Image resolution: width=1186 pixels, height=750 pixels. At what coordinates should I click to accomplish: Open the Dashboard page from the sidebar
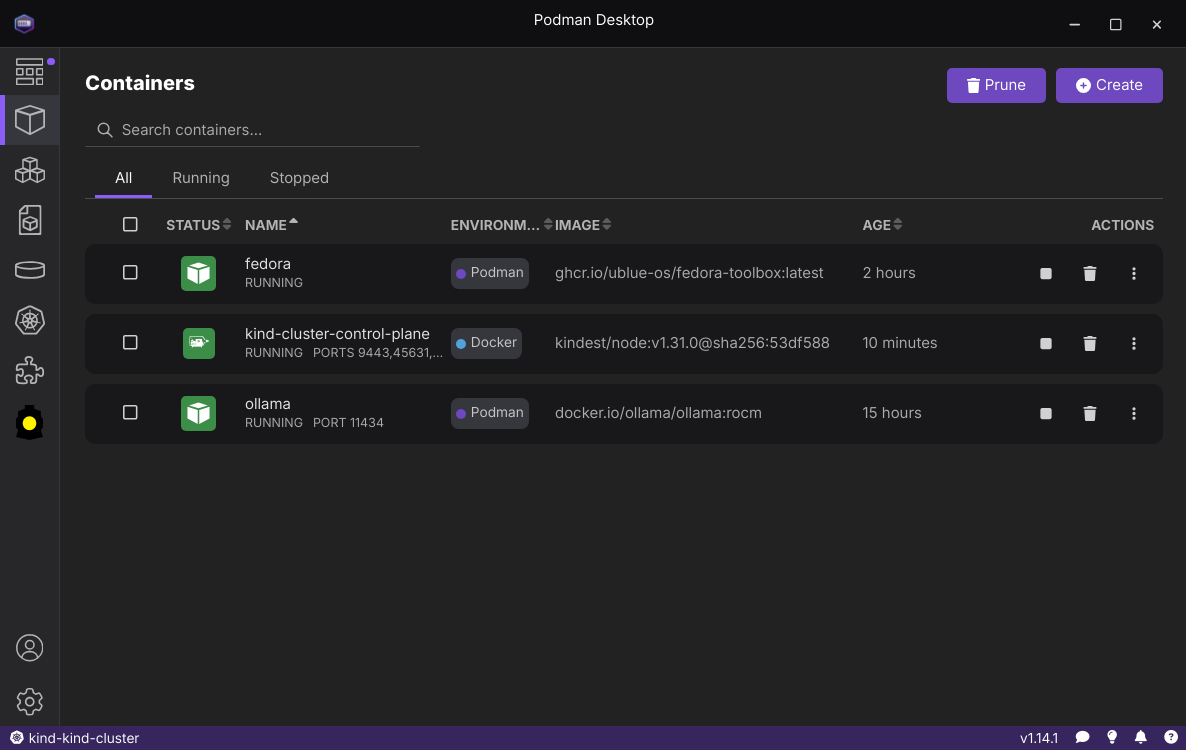click(30, 71)
